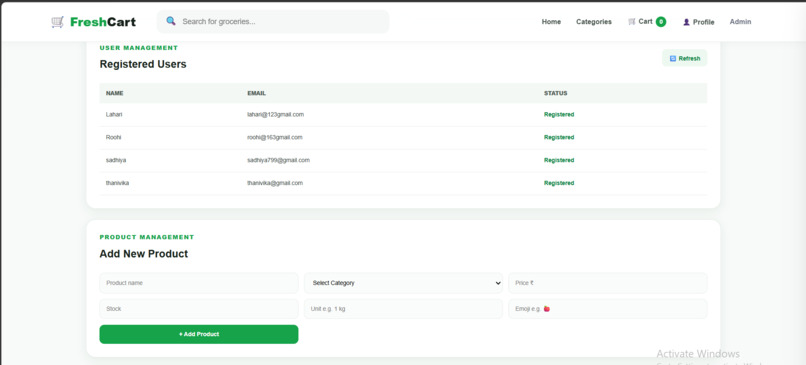
Task: Select the user name thanivika
Action: click(118, 183)
